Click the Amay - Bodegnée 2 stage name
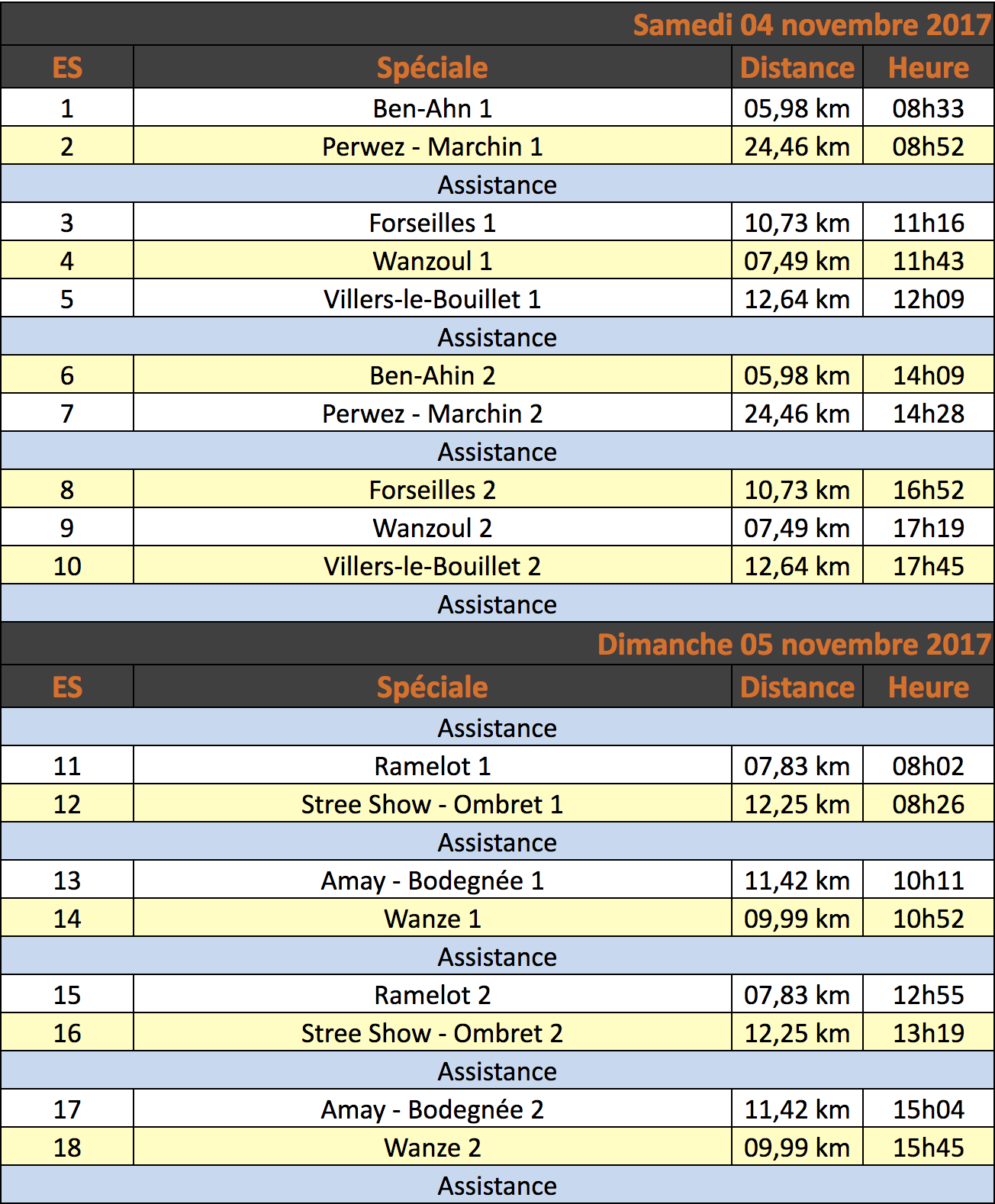995x1204 pixels. click(432, 1109)
